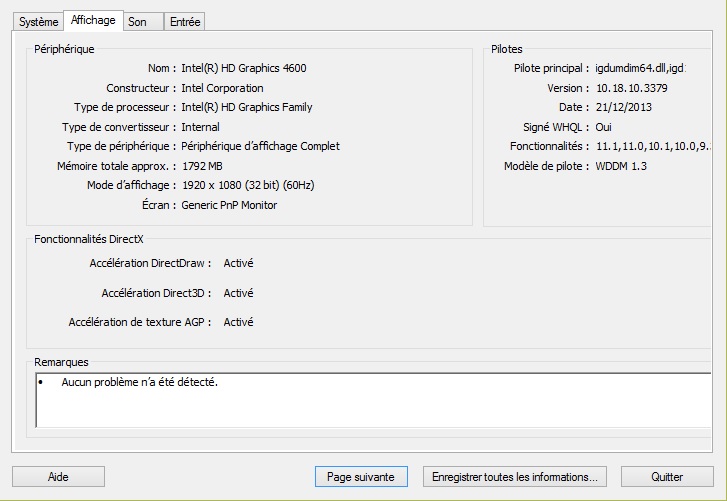Click the WDDM 1.3 driver model
The image size is (727, 501).
pos(621,166)
